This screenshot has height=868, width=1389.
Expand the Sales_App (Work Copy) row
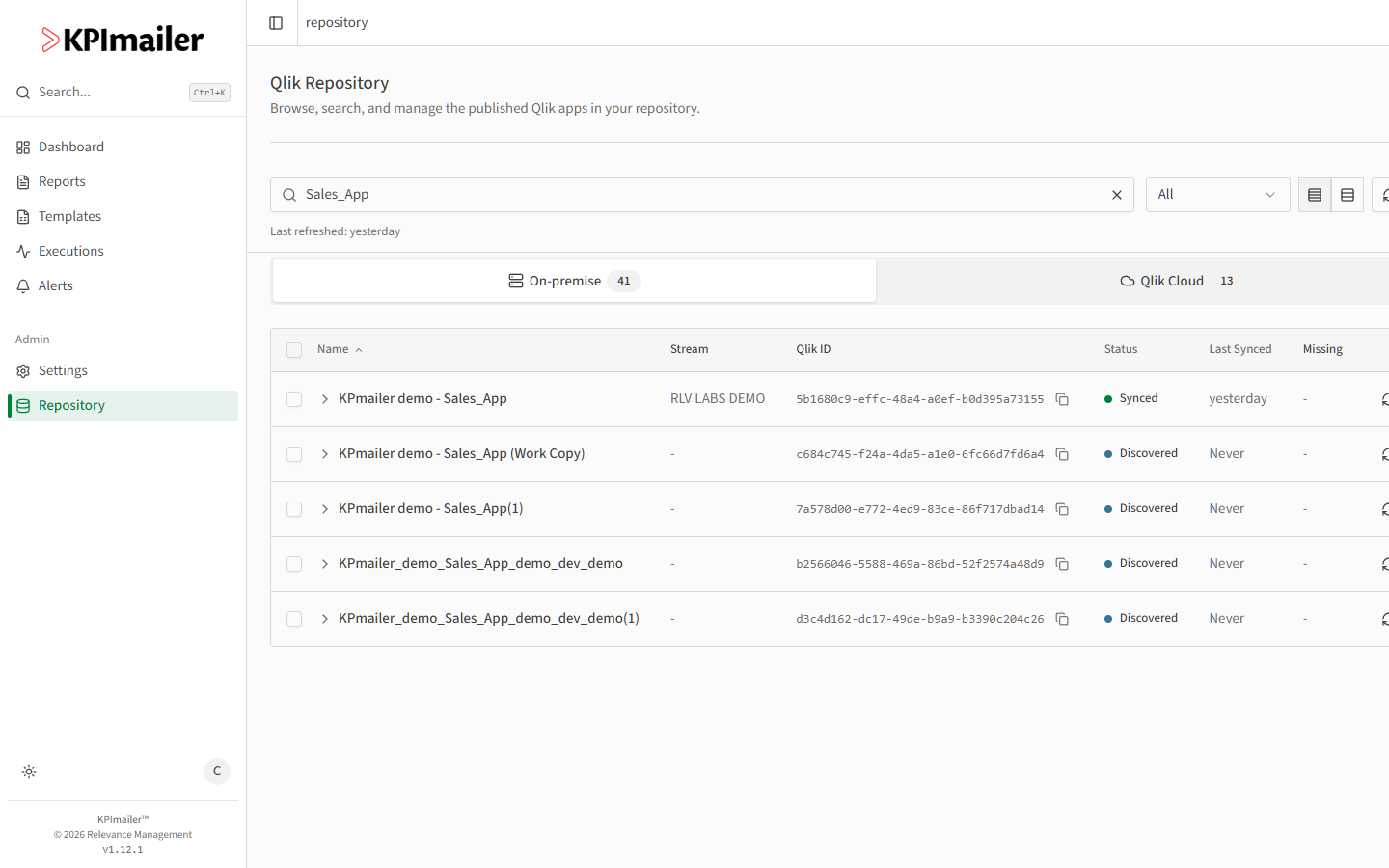(325, 454)
